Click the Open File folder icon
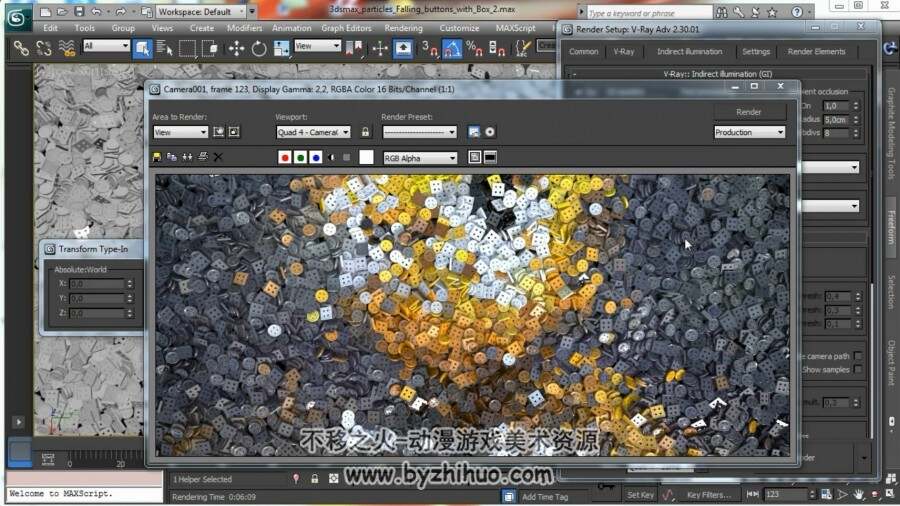 pyautogui.click(x=62, y=11)
